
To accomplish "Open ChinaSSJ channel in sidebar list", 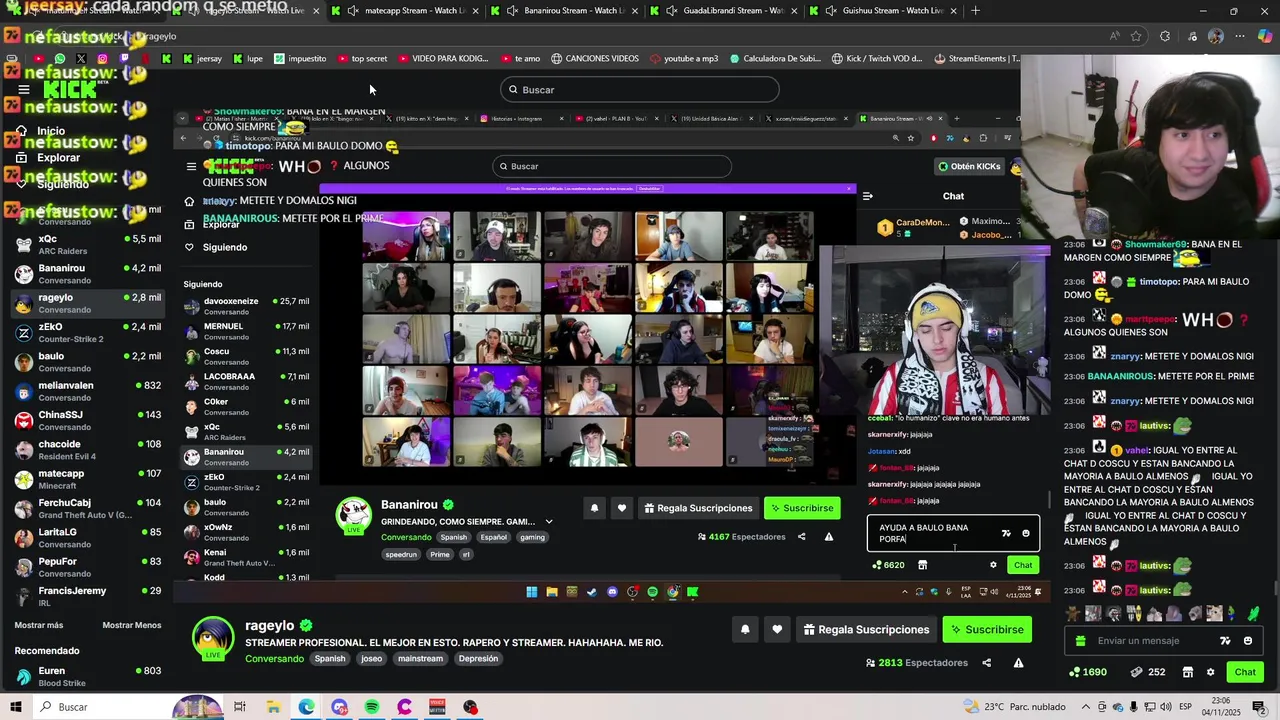I will pos(88,420).
